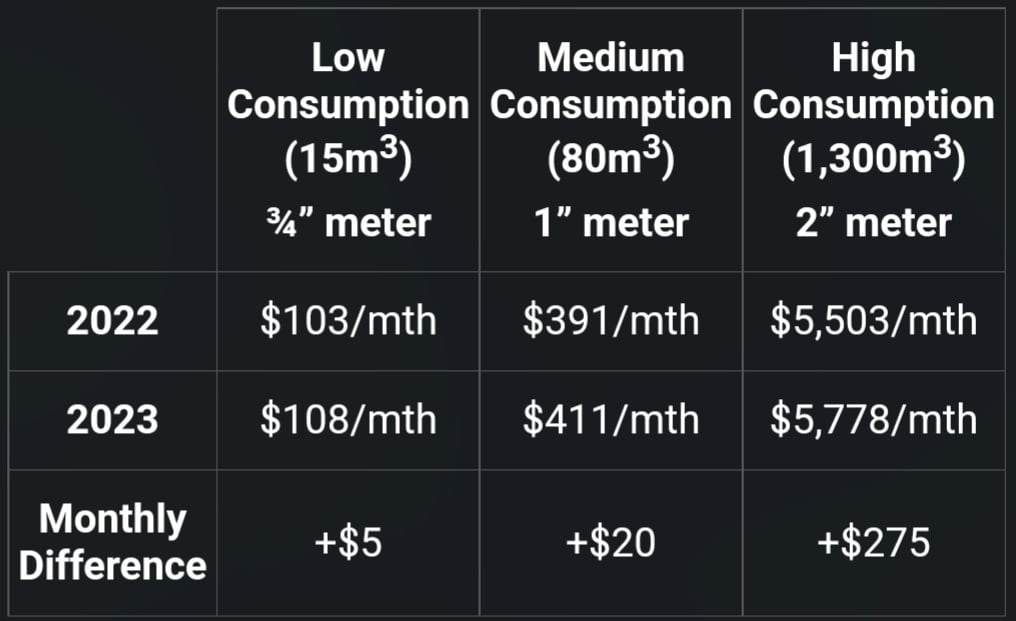1016x621 pixels.
Task: Click the $108/mth cell
Action: [x=348, y=420]
